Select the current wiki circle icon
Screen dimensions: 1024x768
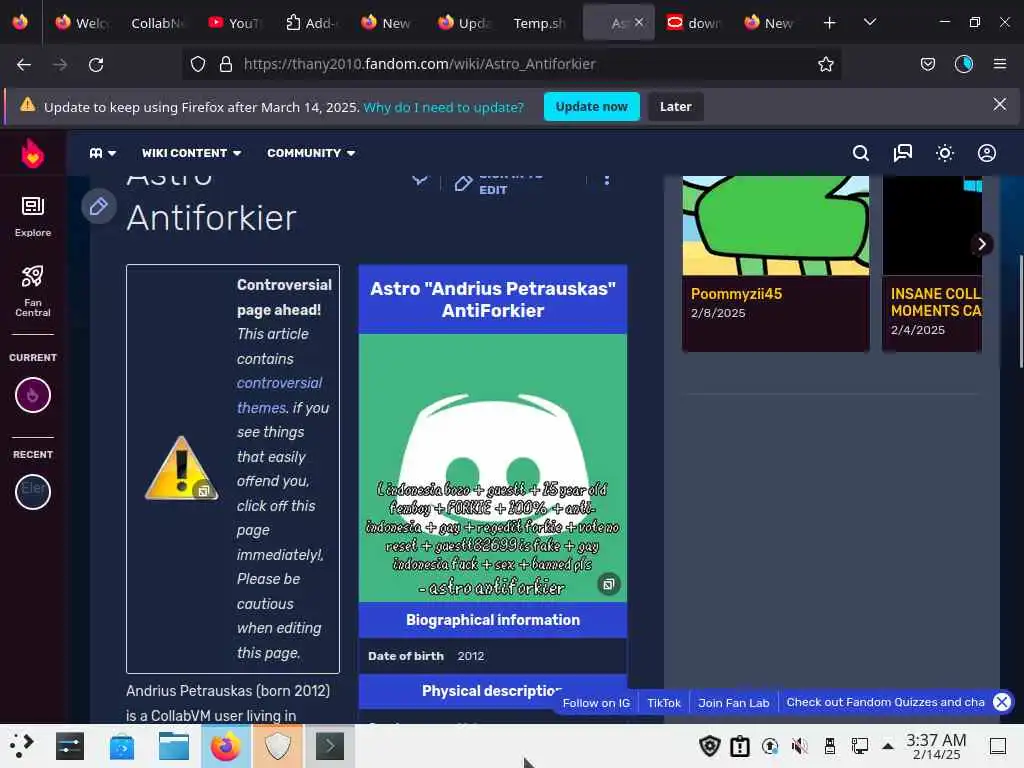[33, 395]
